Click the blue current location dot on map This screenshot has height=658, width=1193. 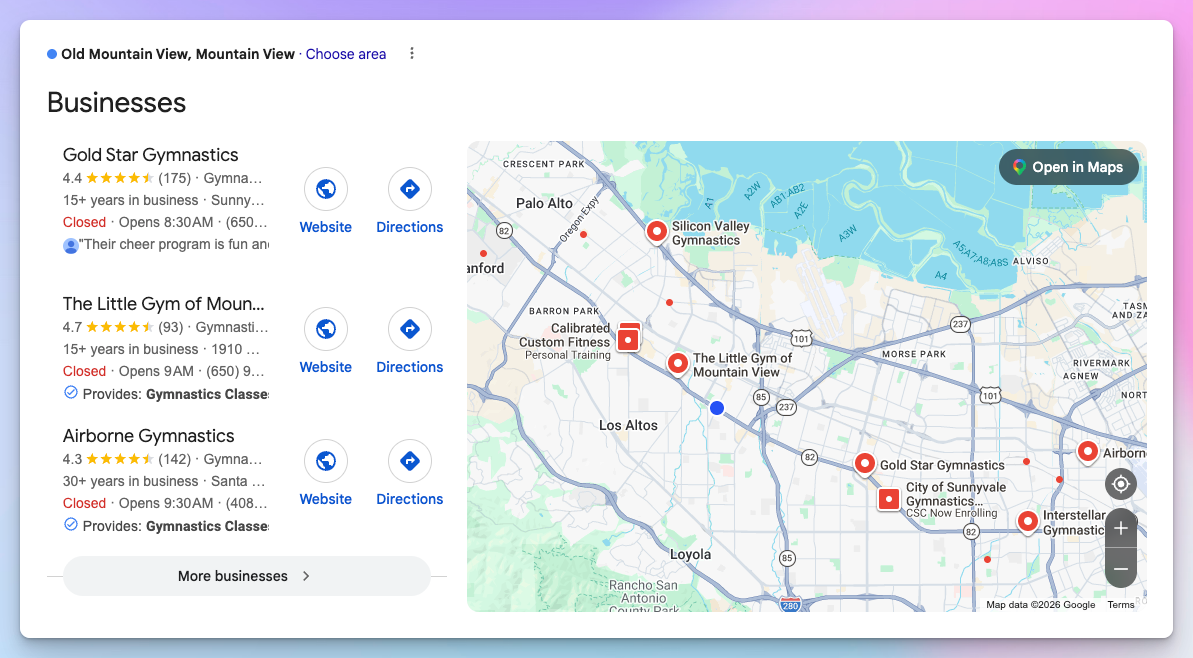coord(717,408)
